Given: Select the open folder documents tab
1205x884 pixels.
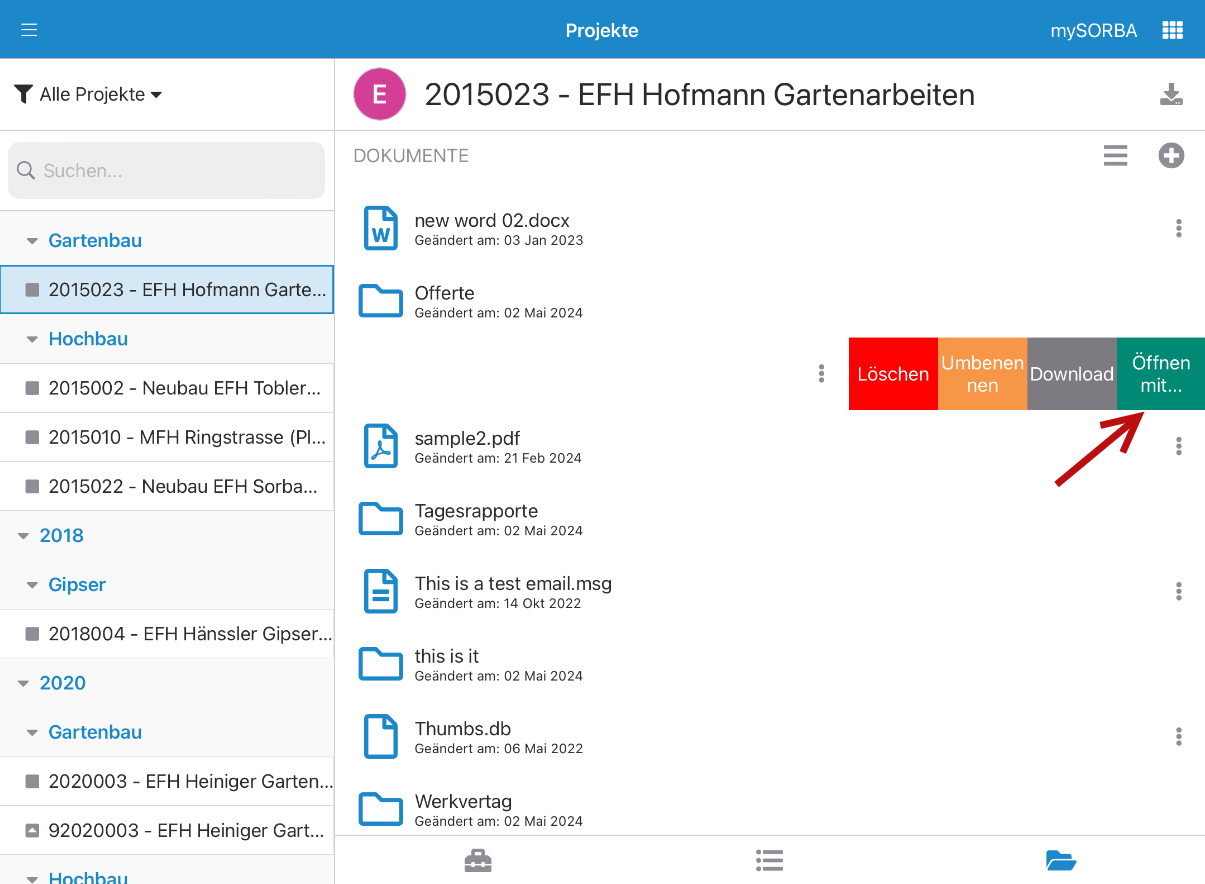Looking at the screenshot, I should point(1060,860).
